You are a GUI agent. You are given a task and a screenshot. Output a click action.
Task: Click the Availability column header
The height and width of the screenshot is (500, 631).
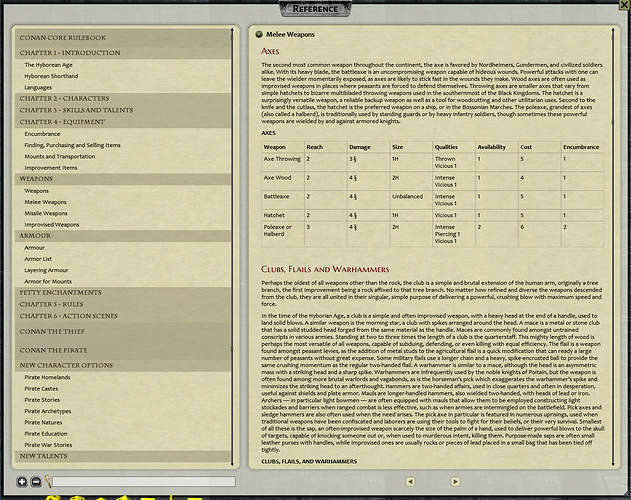(x=497, y=147)
